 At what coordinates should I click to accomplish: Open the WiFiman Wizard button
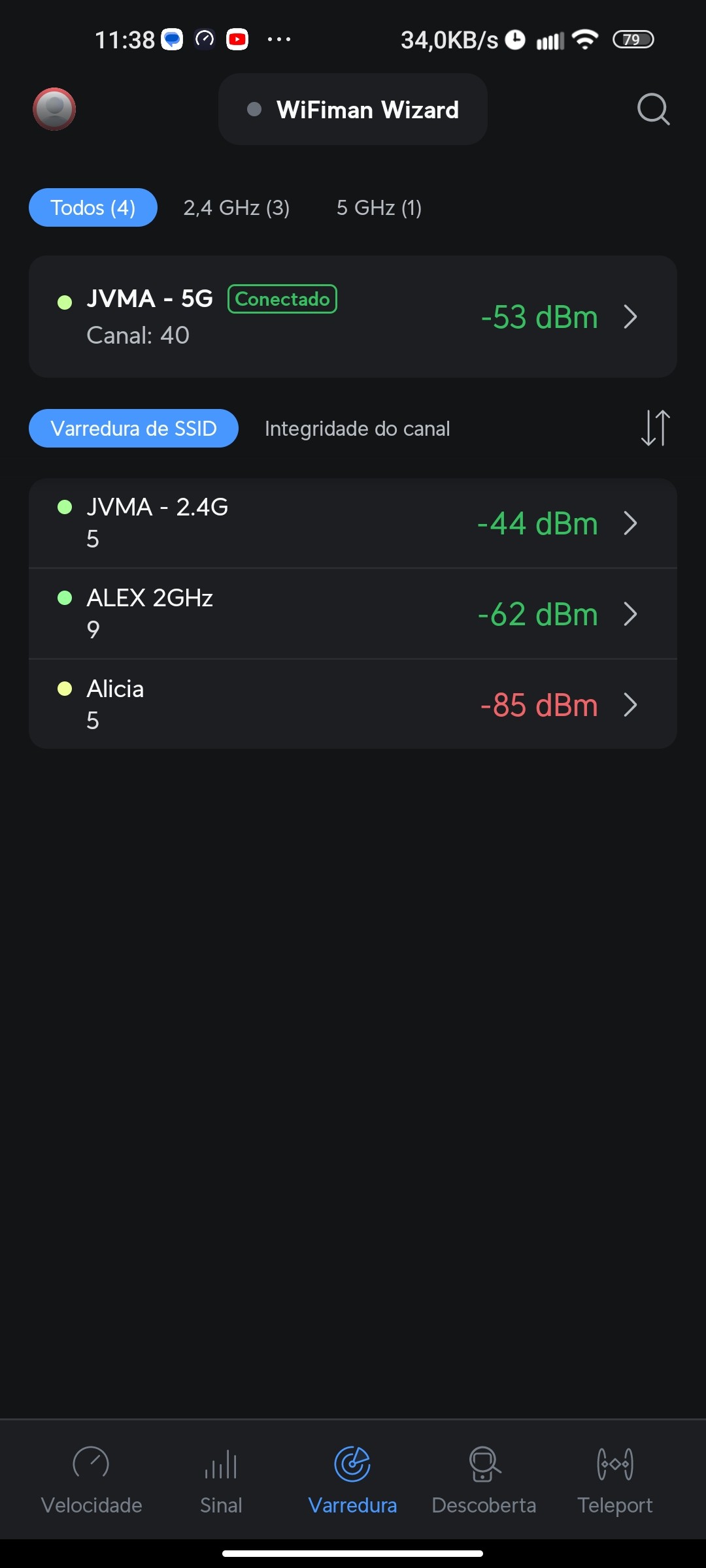353,110
